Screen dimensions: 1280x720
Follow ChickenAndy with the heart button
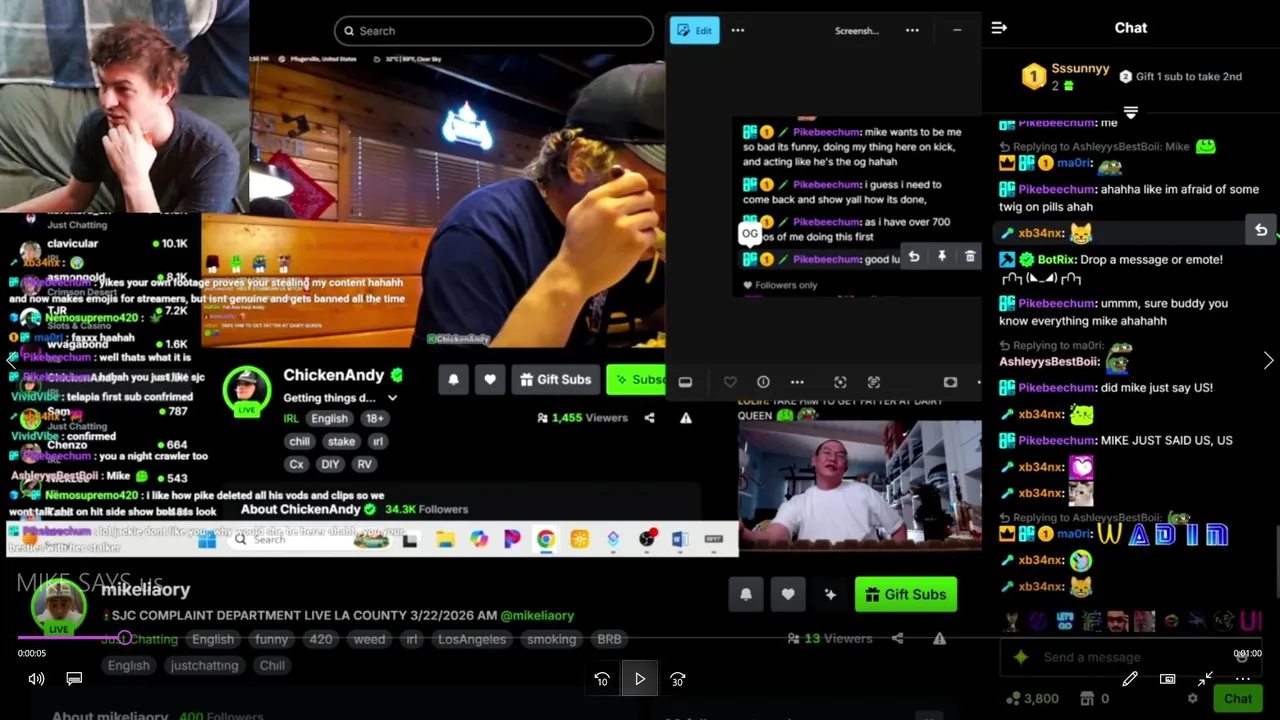tap(490, 379)
